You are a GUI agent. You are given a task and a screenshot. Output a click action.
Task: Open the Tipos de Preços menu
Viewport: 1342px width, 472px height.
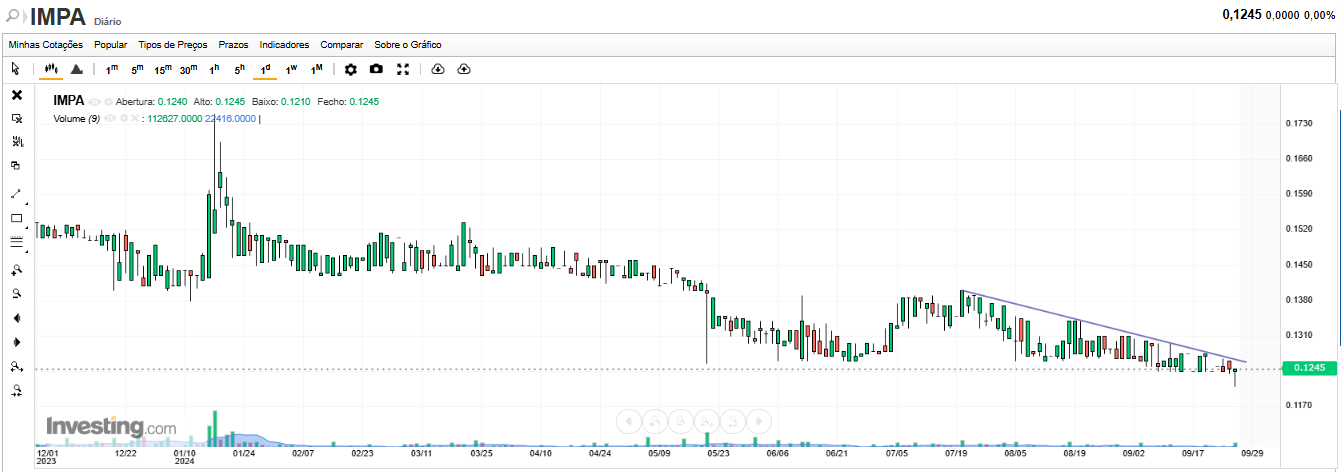point(173,45)
